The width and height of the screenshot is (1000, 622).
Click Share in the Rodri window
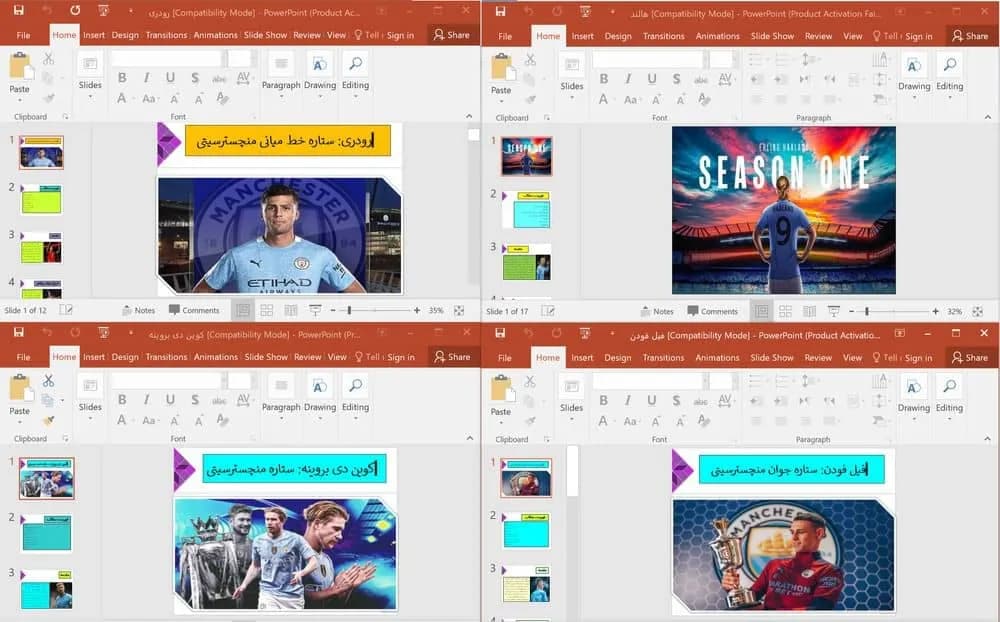[x=452, y=35]
